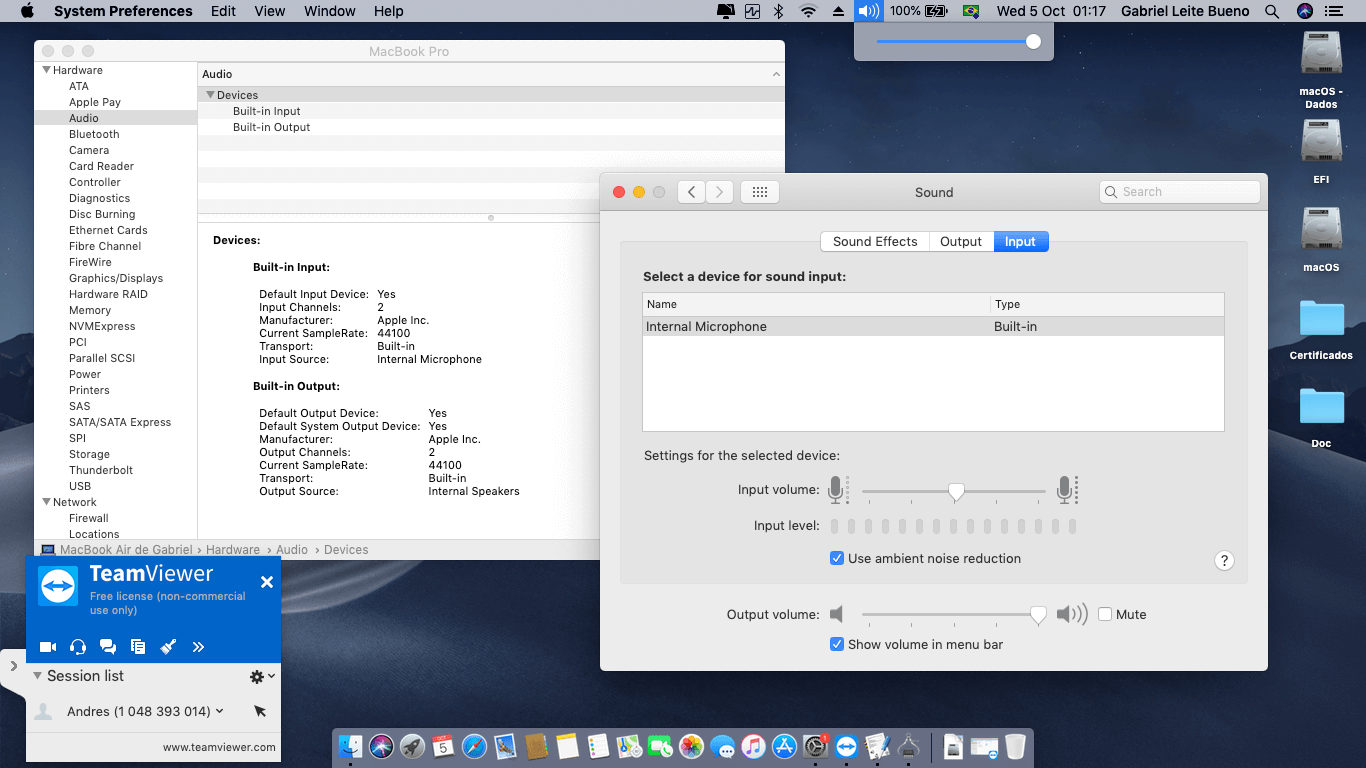Expand Andres session options chevron
The width and height of the screenshot is (1366, 768).
pyautogui.click(x=219, y=711)
